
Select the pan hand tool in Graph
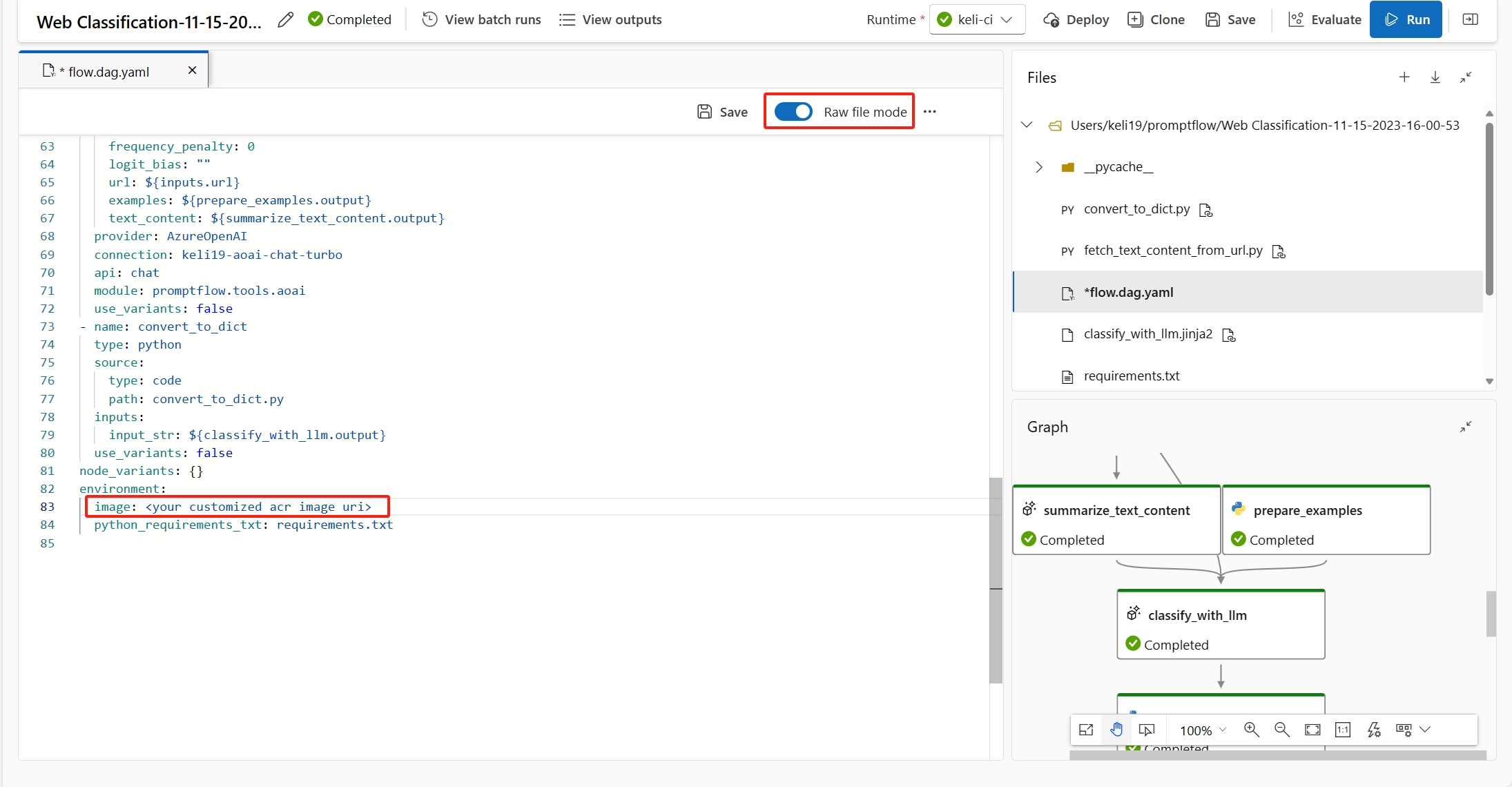[x=1116, y=730]
